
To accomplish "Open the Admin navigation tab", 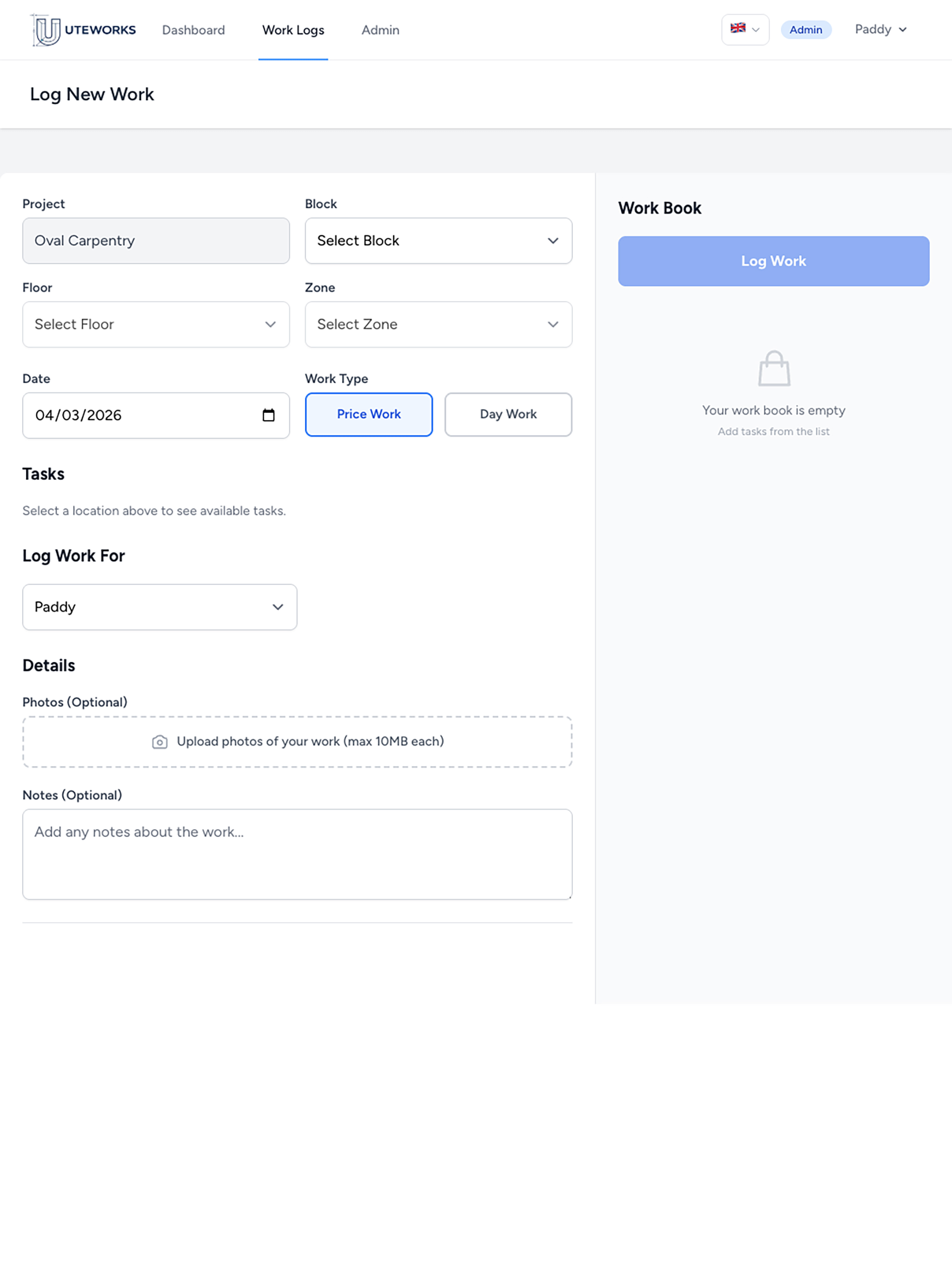I will pos(380,30).
